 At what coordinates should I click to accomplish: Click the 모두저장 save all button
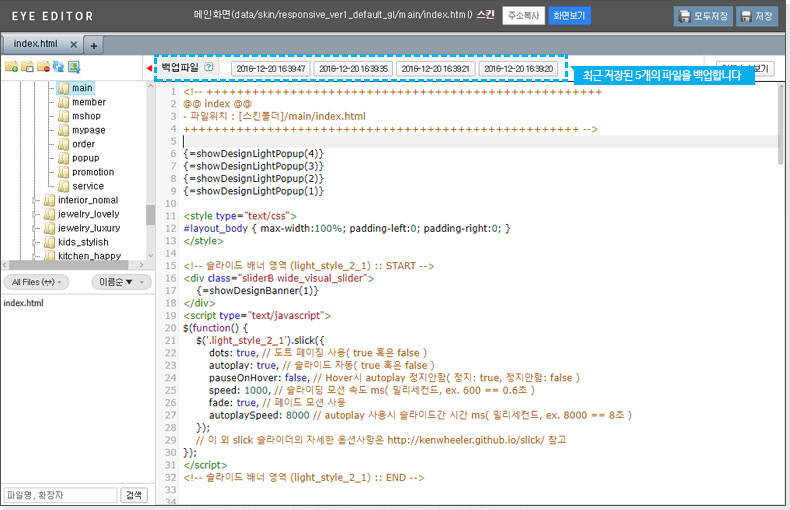click(703, 16)
